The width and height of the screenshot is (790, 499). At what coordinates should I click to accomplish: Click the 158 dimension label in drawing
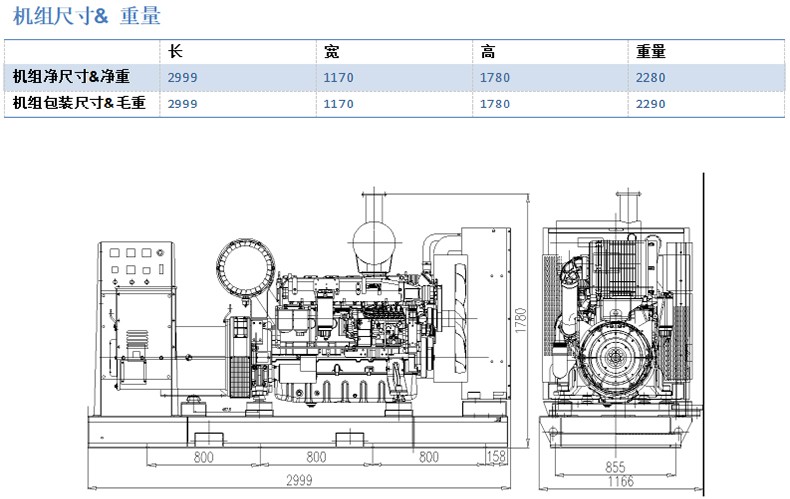495,457
